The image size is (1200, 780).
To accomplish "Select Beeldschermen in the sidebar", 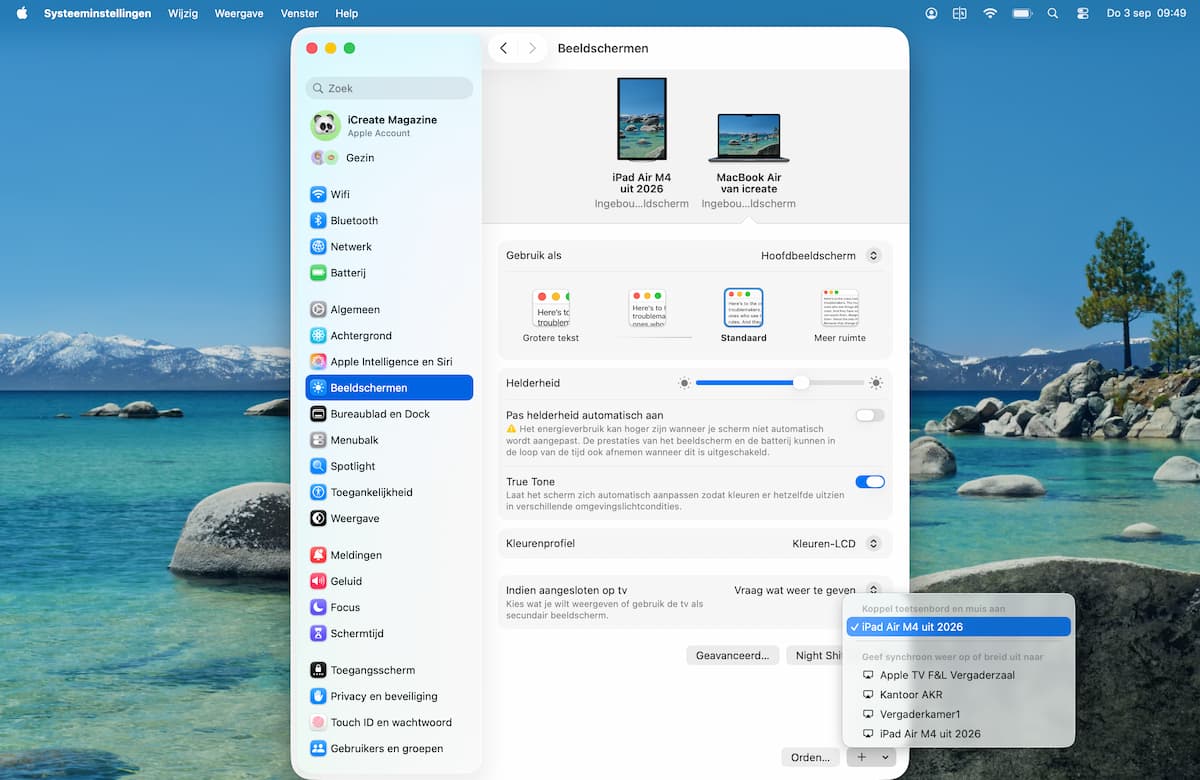I will tap(389, 387).
